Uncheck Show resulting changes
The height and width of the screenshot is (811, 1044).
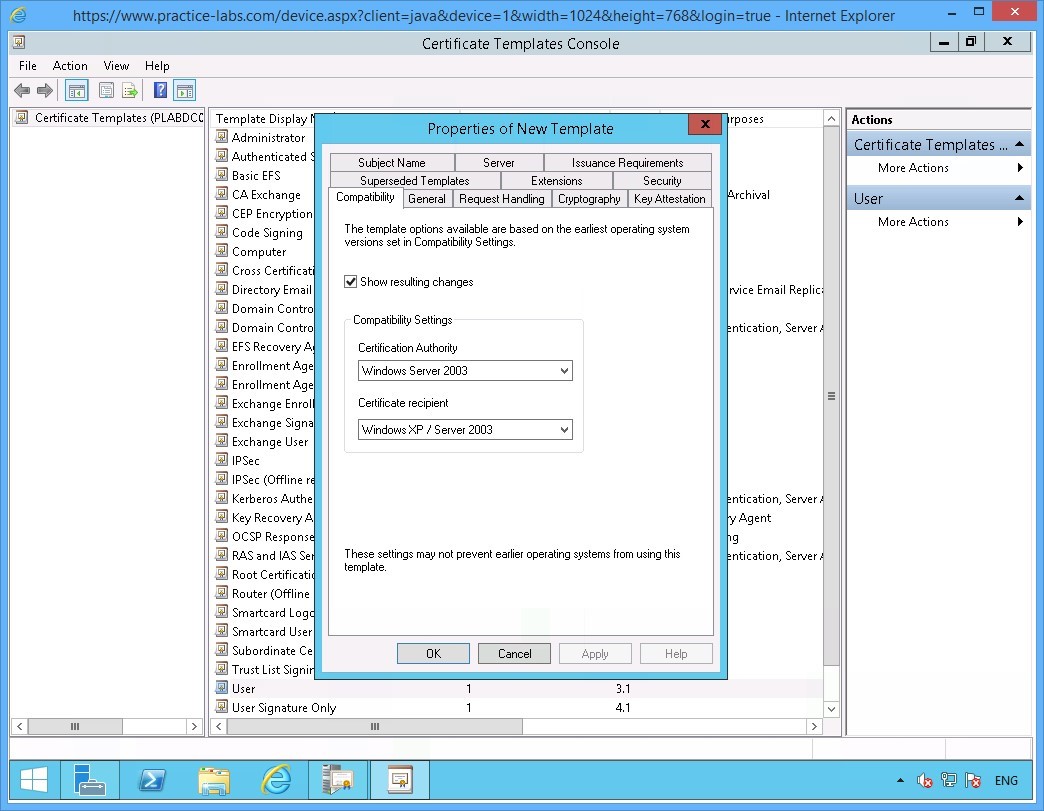(x=351, y=281)
